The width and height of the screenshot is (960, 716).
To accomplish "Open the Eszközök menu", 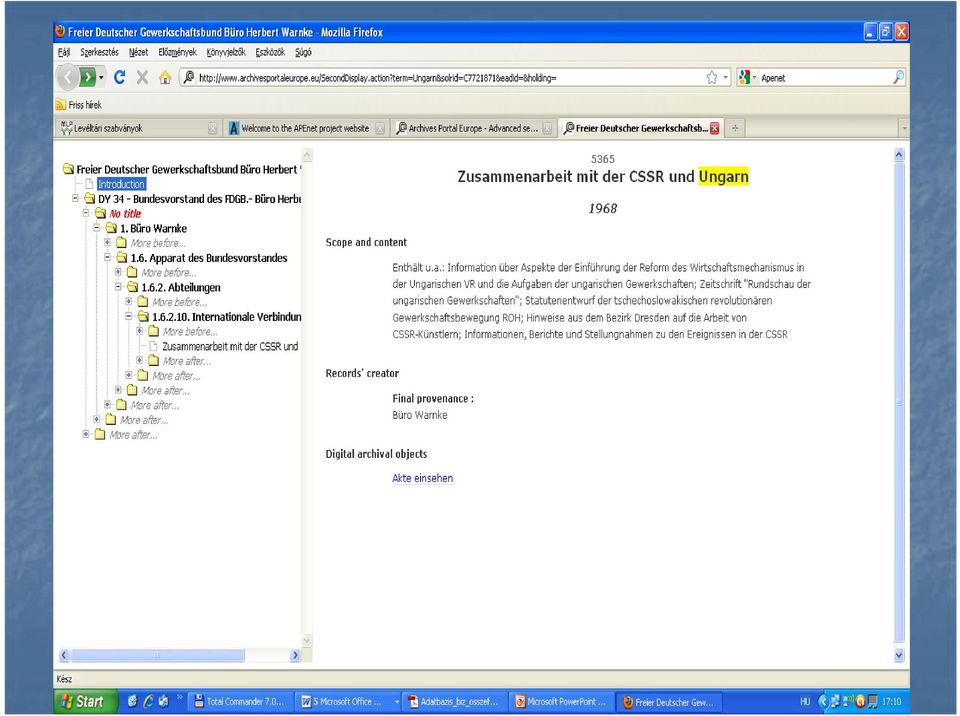I will pos(270,52).
